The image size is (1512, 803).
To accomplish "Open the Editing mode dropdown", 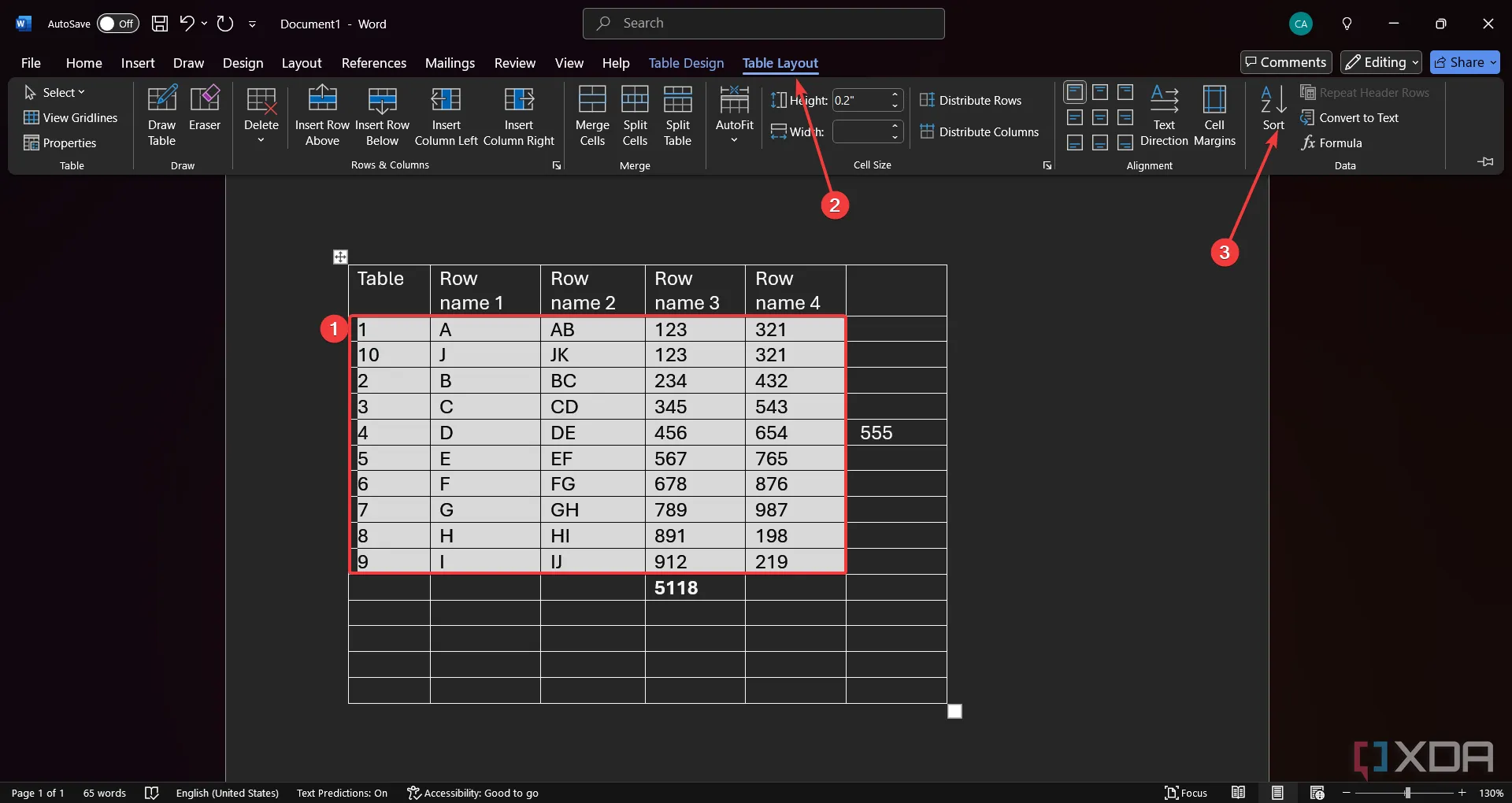I will coord(1381,62).
